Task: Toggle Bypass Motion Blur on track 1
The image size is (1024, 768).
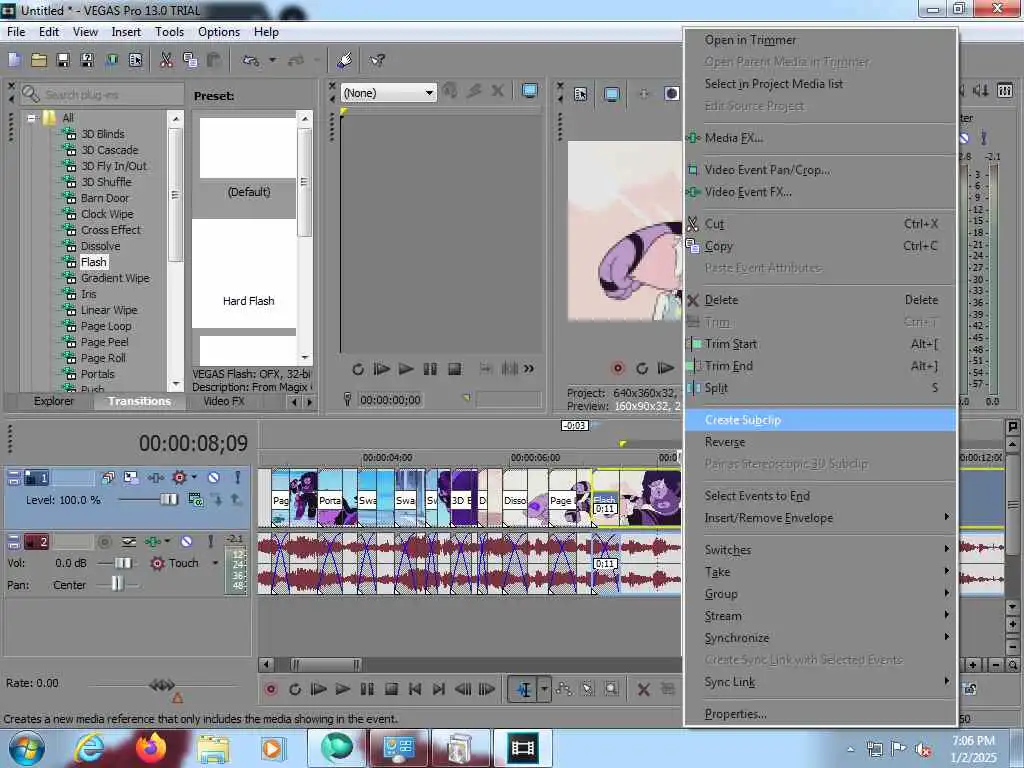Action: coord(108,478)
